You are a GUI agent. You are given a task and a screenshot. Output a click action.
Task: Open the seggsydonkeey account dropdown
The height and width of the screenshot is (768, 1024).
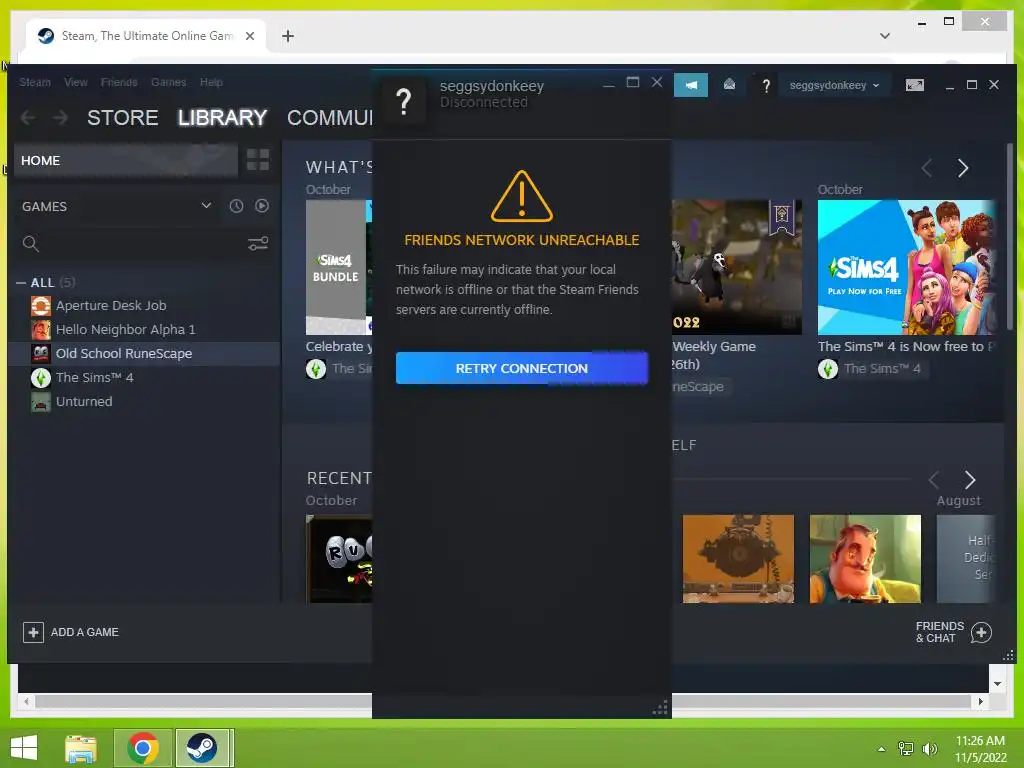click(x=834, y=86)
